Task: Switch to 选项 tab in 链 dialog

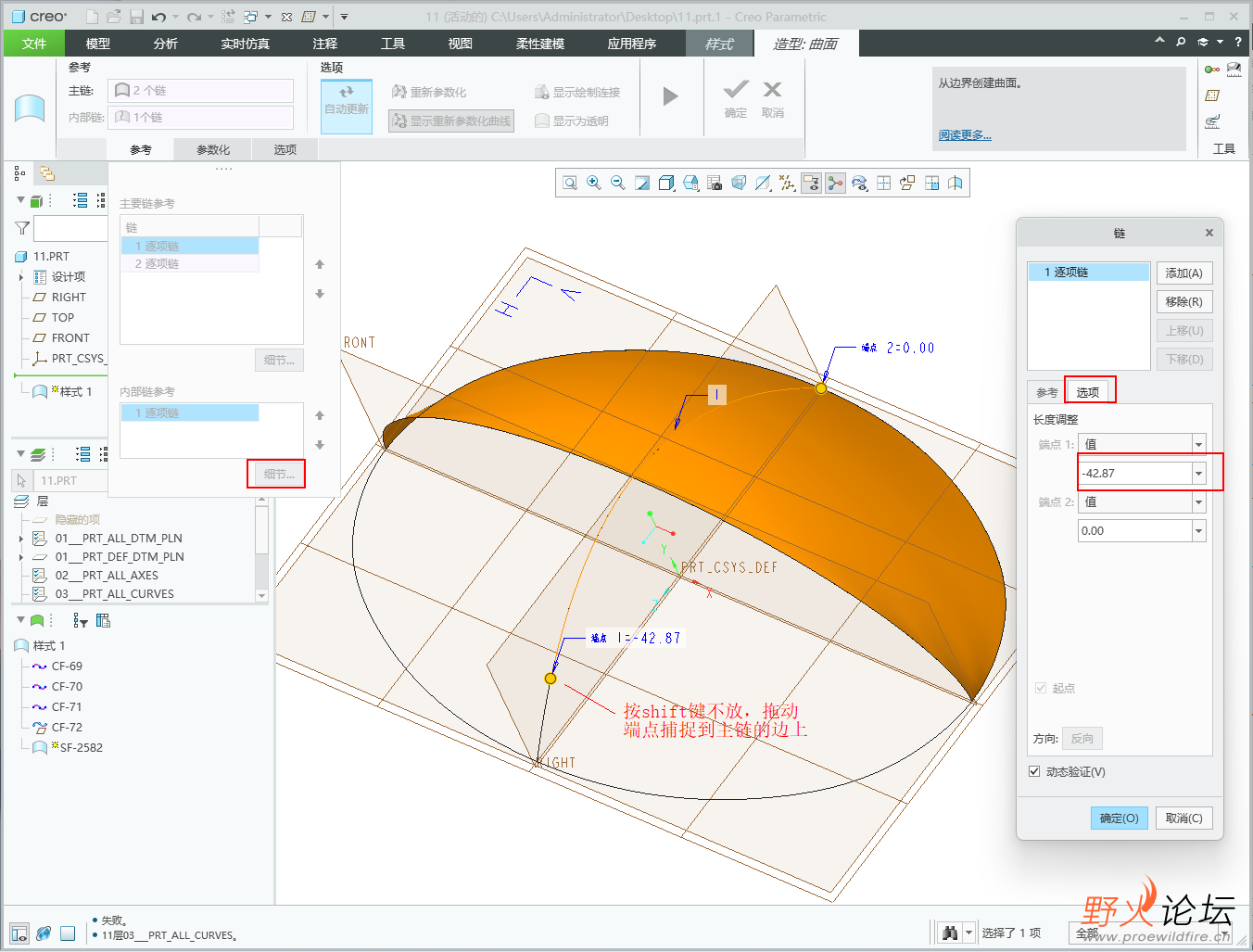Action: click(1088, 392)
